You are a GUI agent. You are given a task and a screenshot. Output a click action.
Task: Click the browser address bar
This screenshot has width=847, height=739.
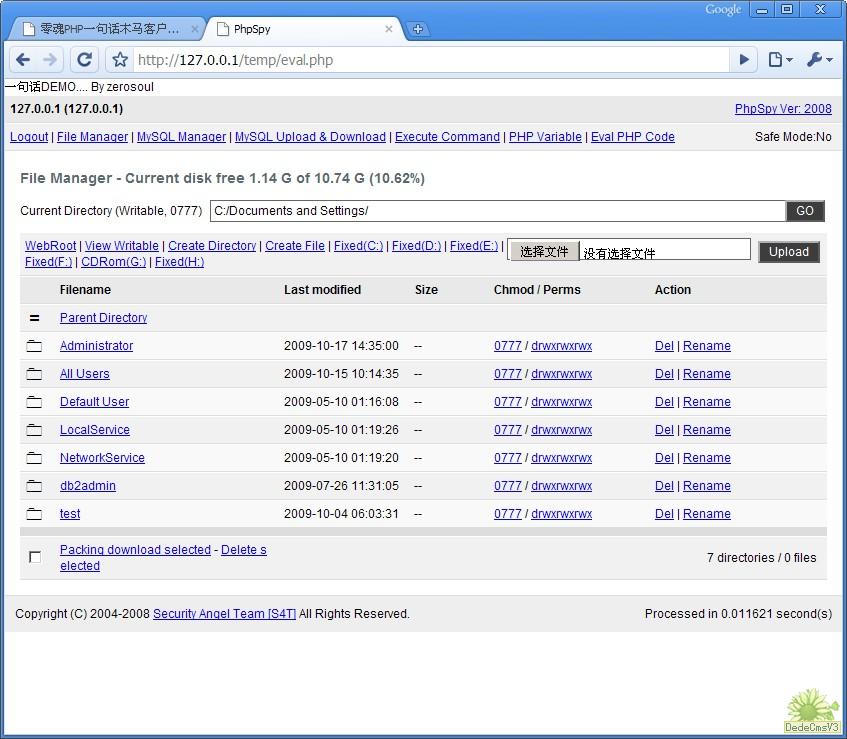pyautogui.click(x=430, y=60)
